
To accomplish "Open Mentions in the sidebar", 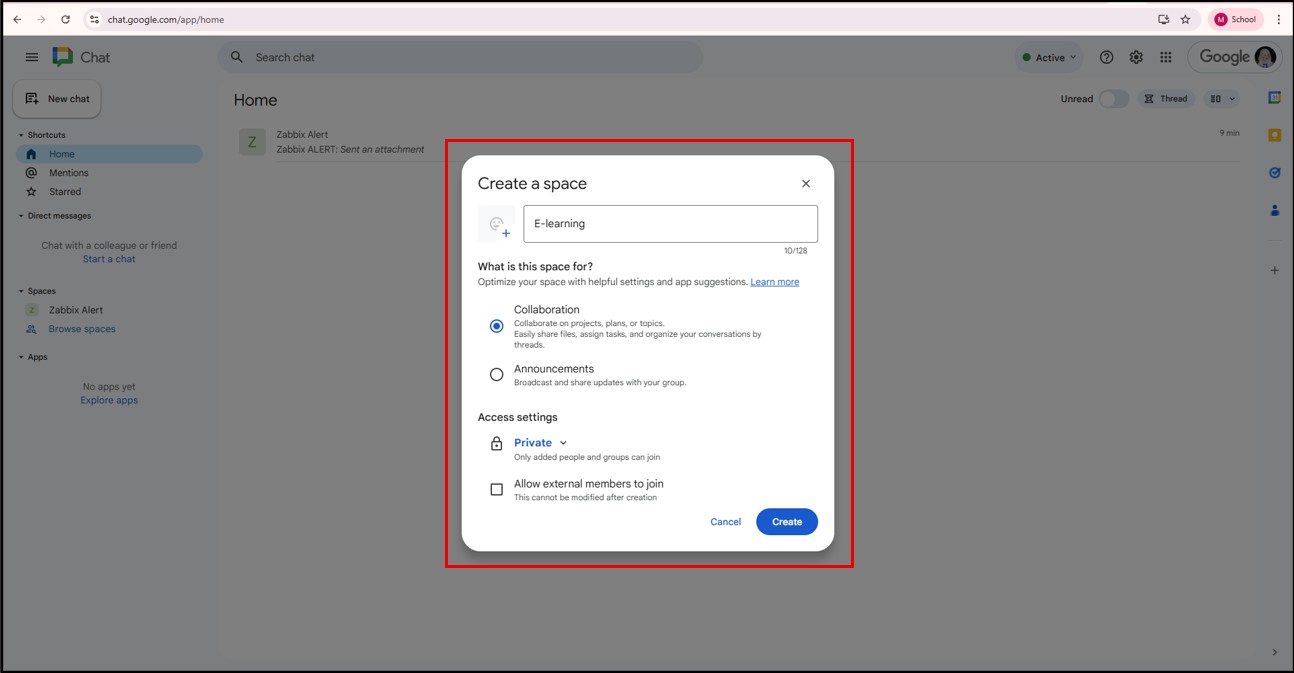I will click(69, 173).
